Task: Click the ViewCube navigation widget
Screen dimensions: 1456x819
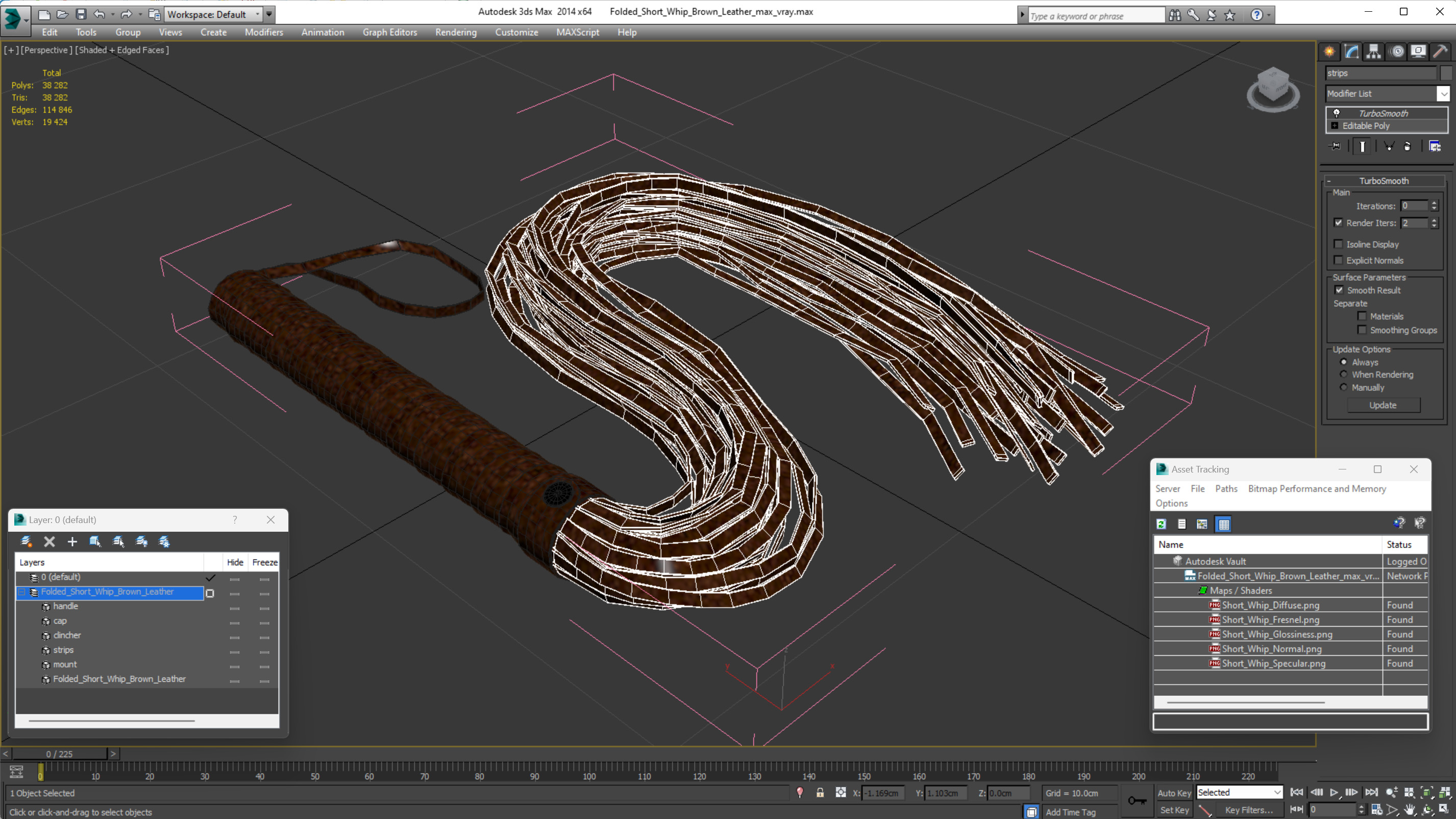Action: point(1273,90)
